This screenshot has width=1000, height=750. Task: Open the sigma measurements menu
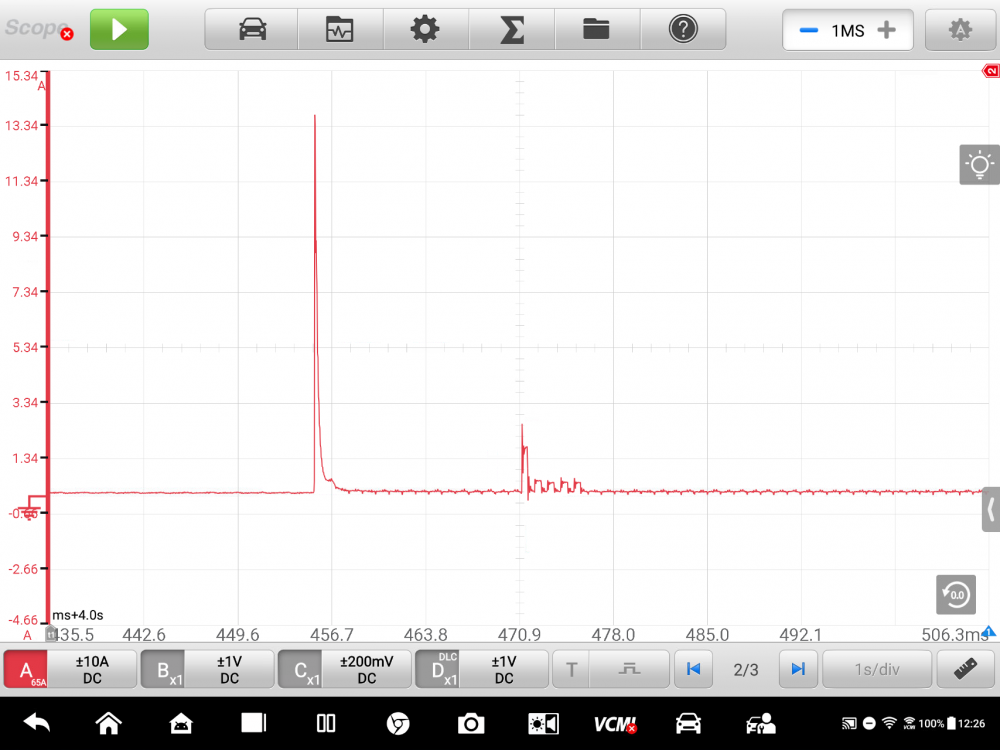click(x=511, y=30)
